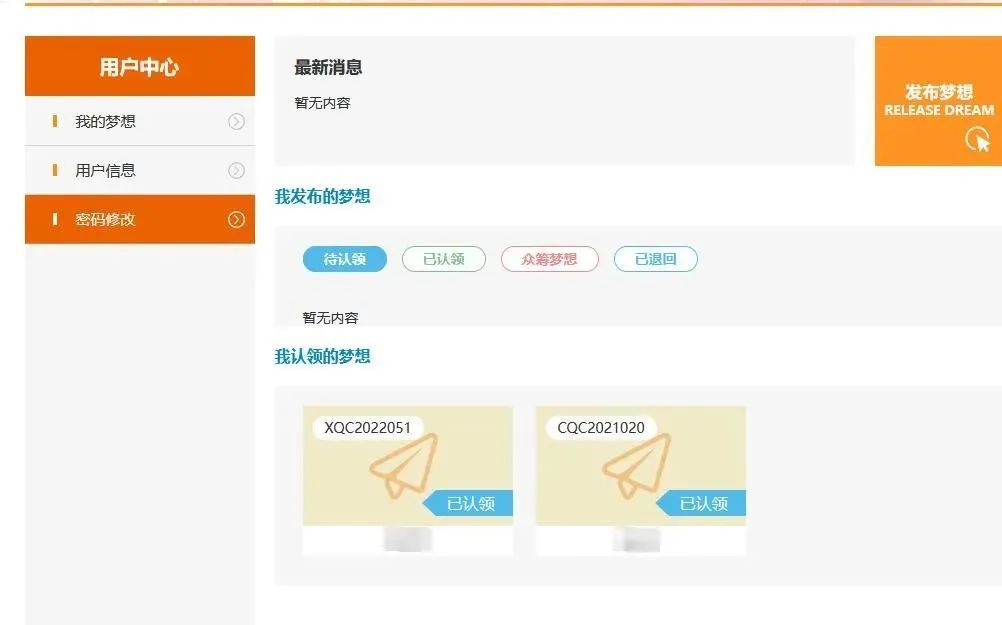1002x625 pixels.
Task: Click the paper plane icon on the CQC2021020 card
Action: coord(636,465)
